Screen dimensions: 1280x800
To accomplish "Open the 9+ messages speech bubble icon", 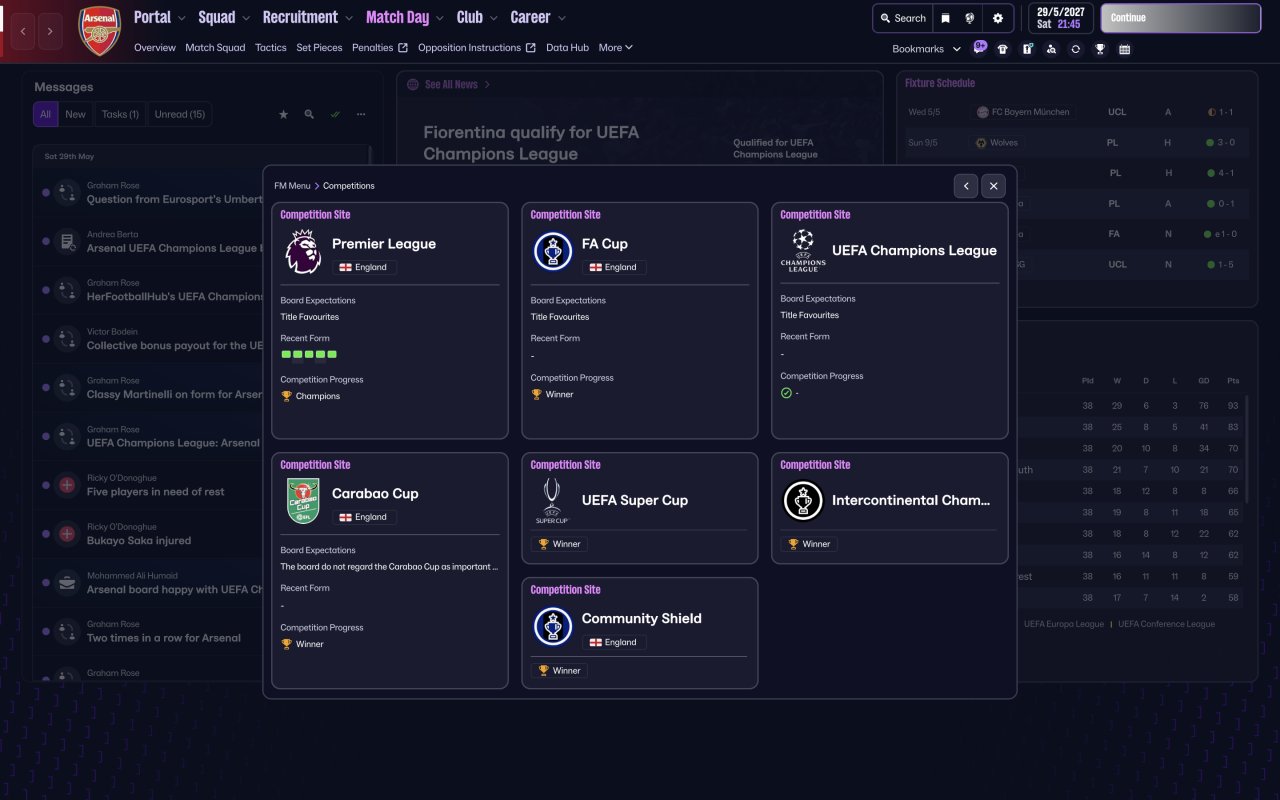I will [x=980, y=47].
